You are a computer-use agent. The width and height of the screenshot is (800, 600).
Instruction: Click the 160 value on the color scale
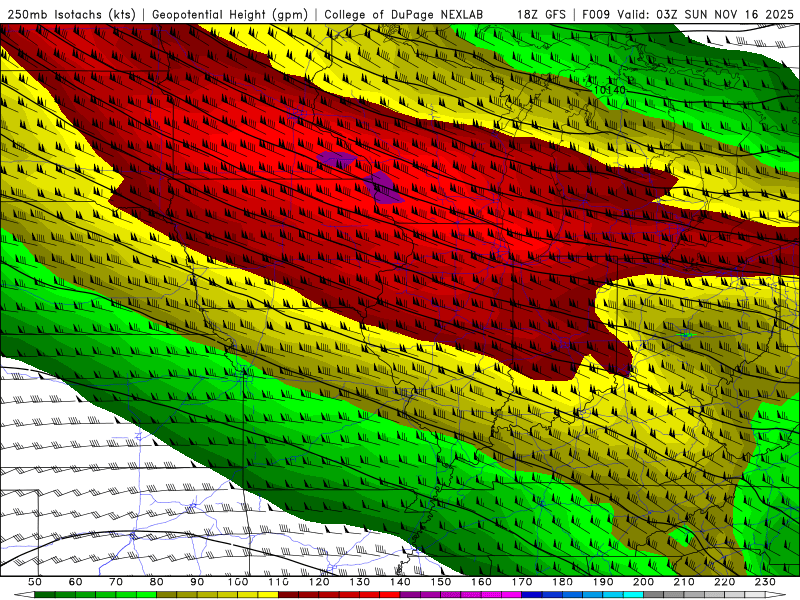click(481, 582)
